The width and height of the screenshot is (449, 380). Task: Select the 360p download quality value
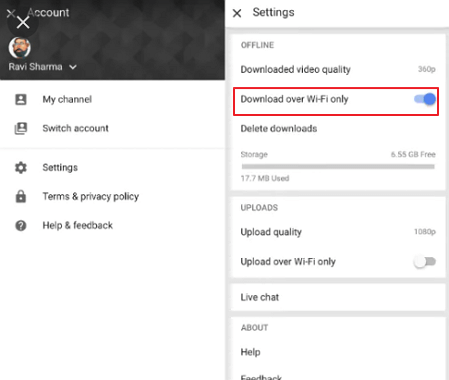pyautogui.click(x=427, y=69)
